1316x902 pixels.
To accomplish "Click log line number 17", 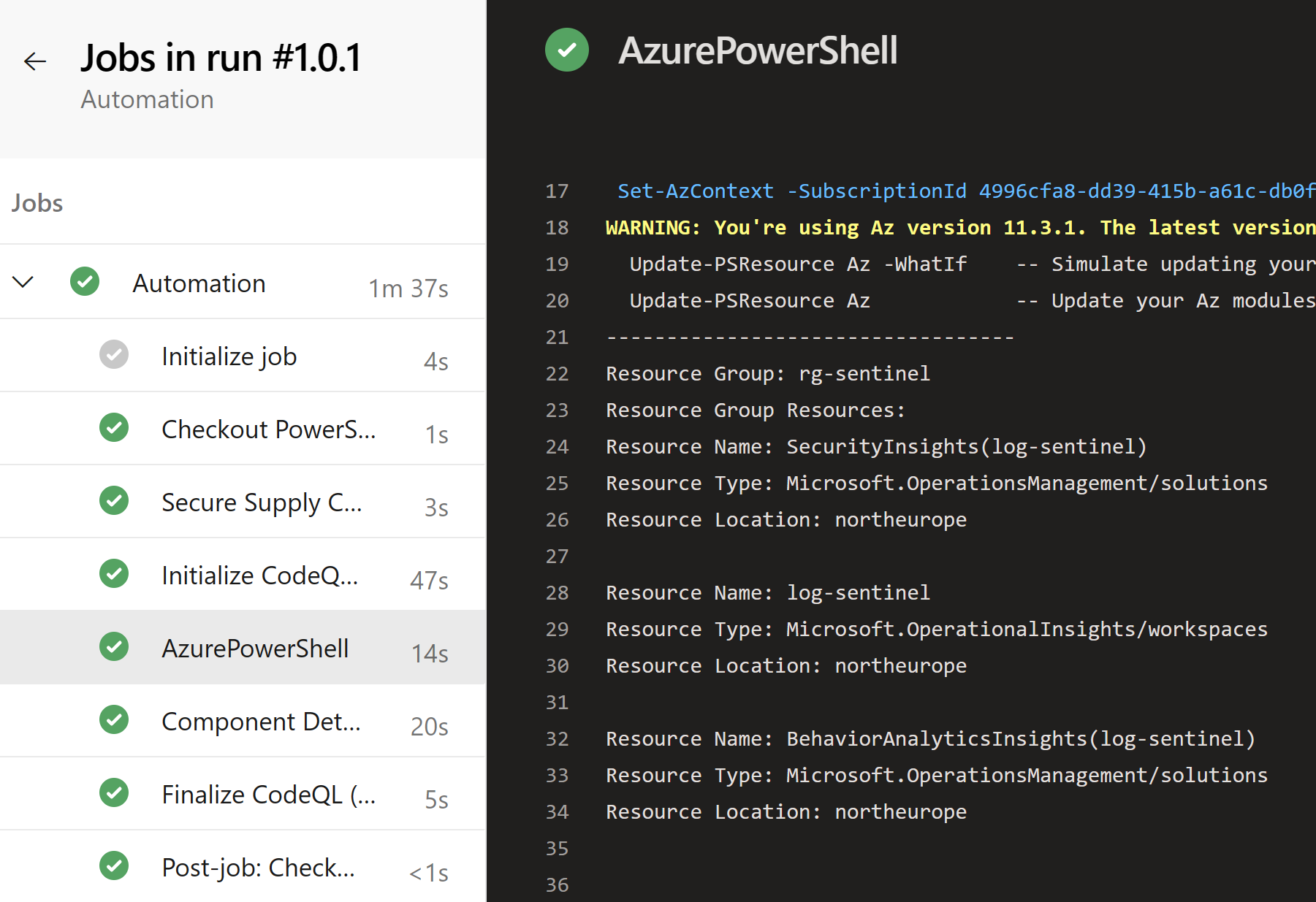I will (x=557, y=191).
